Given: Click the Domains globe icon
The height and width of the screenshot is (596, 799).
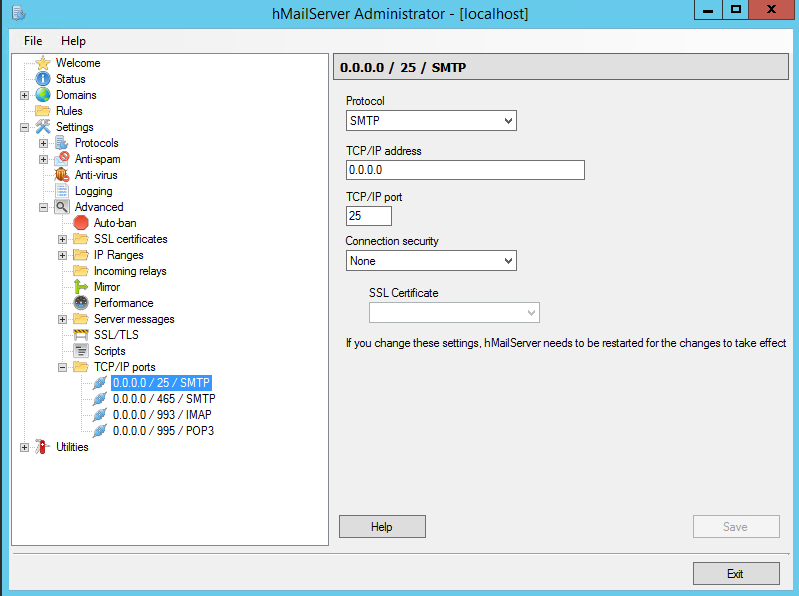Looking at the screenshot, I should point(43,95).
